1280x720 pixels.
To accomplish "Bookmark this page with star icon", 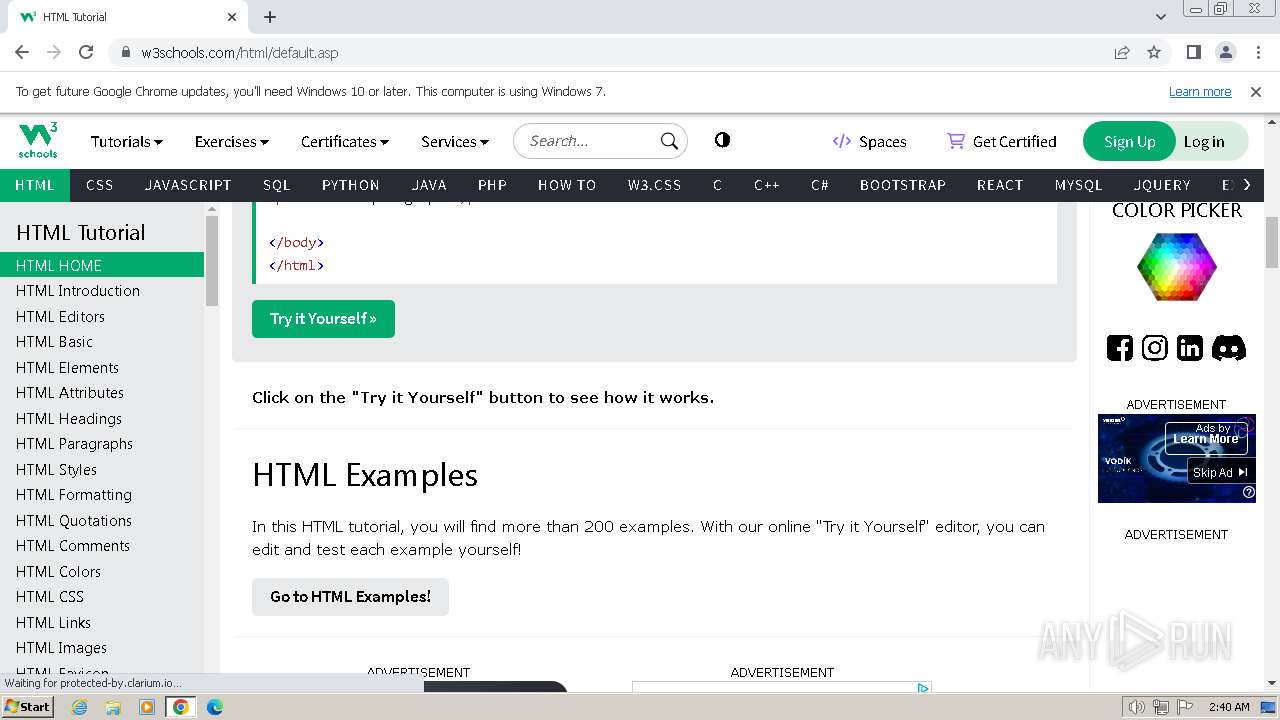I will (1154, 52).
